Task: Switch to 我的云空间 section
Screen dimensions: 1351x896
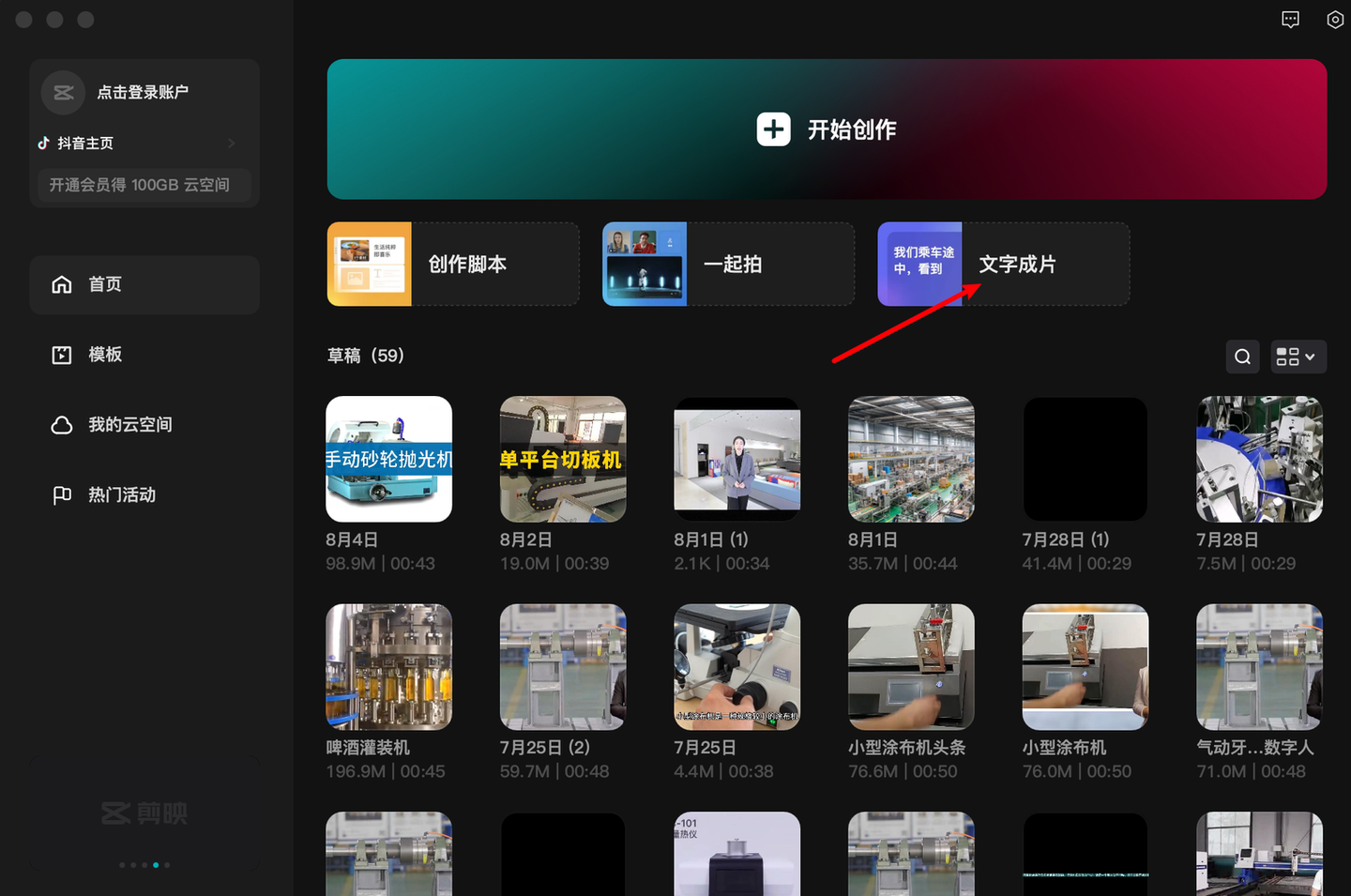Action: click(130, 425)
